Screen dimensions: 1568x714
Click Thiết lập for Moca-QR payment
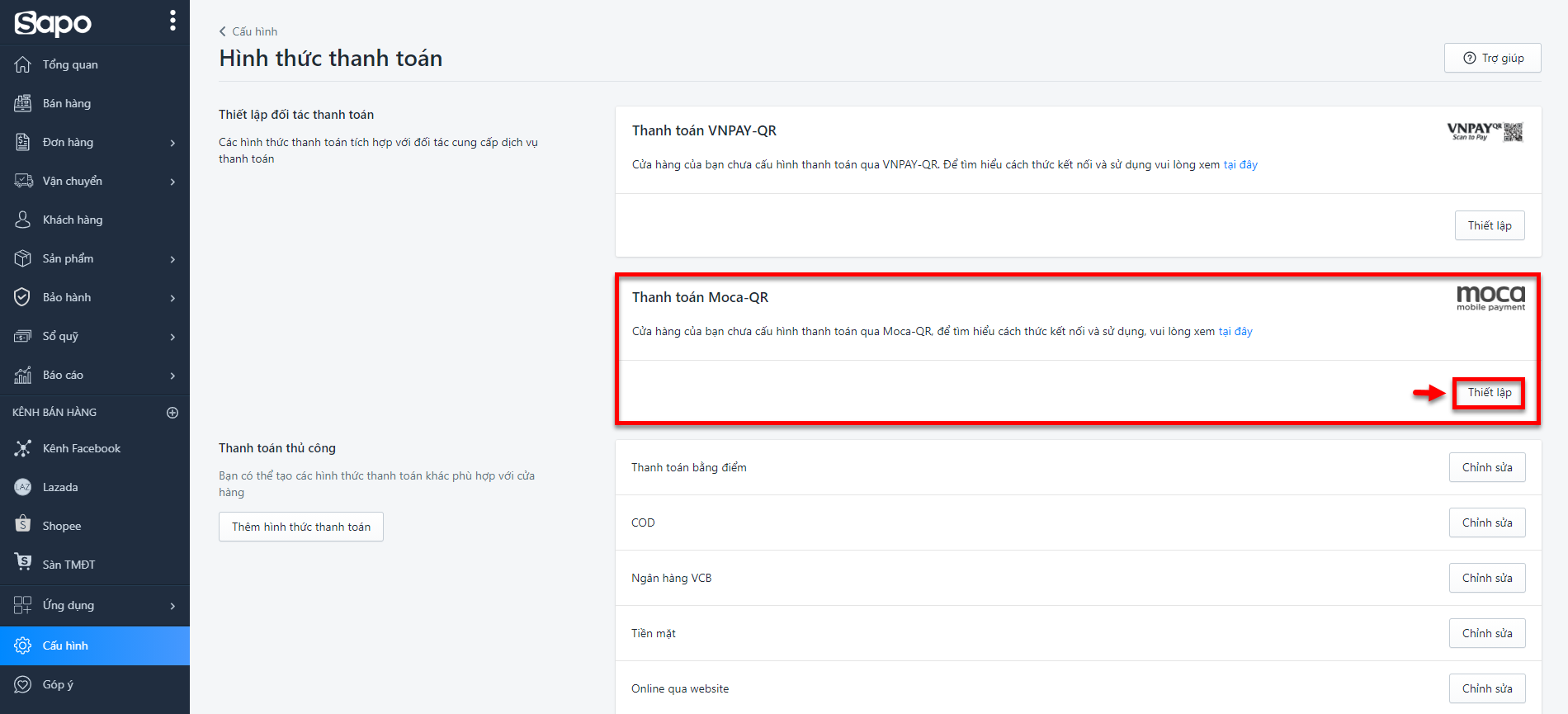[x=1489, y=393]
